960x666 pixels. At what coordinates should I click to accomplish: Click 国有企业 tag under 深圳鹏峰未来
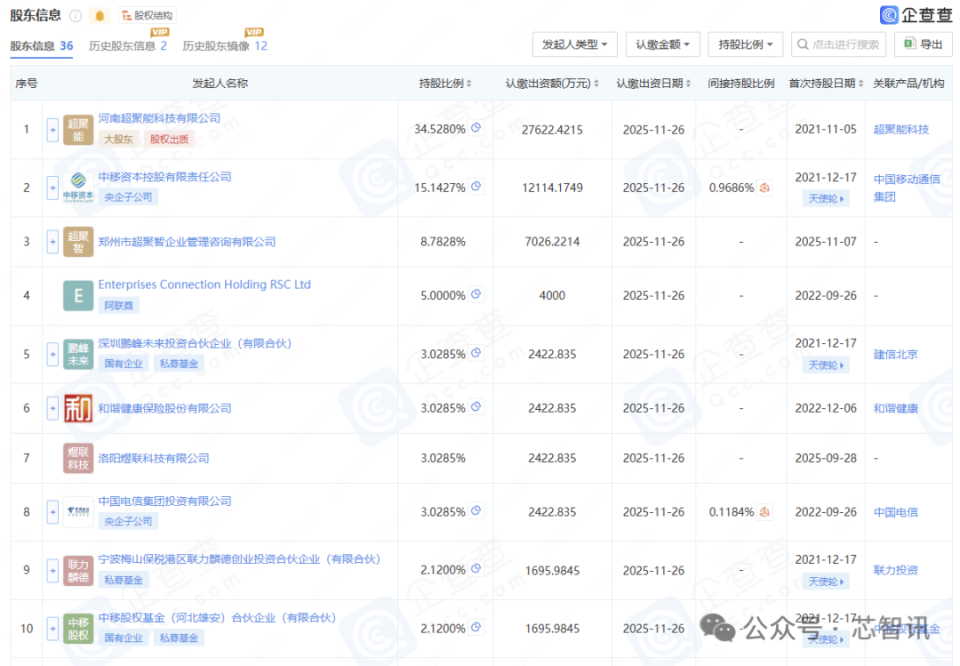[123, 364]
